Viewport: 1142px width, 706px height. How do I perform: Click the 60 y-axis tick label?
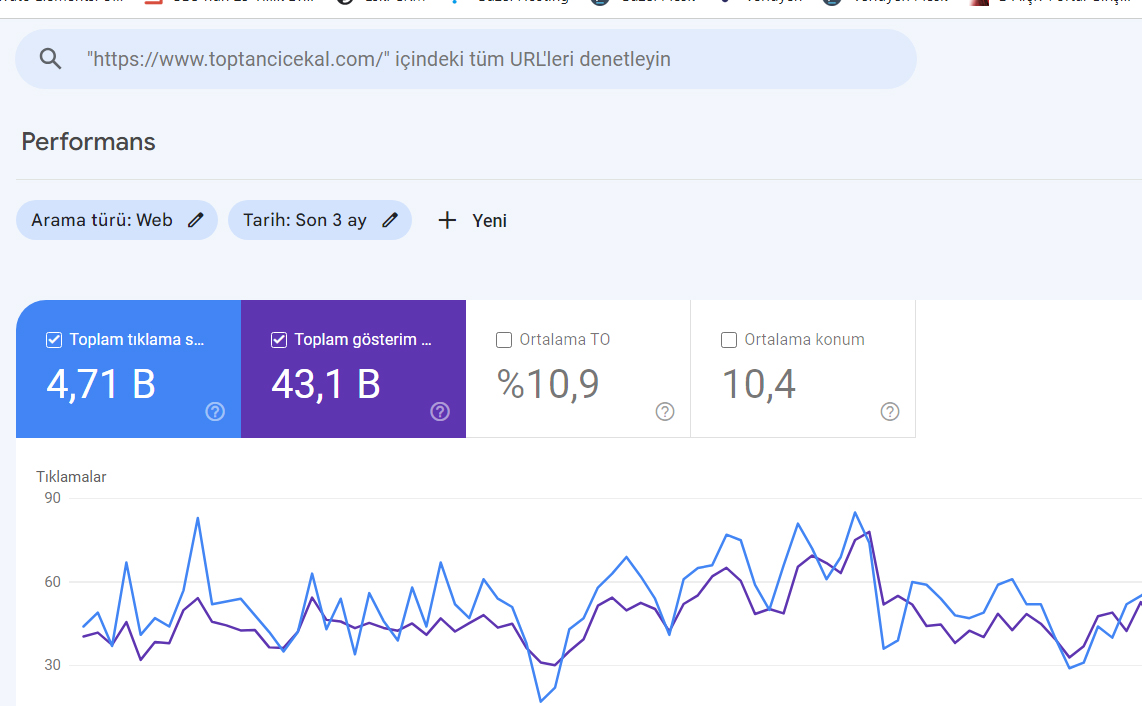(x=52, y=581)
